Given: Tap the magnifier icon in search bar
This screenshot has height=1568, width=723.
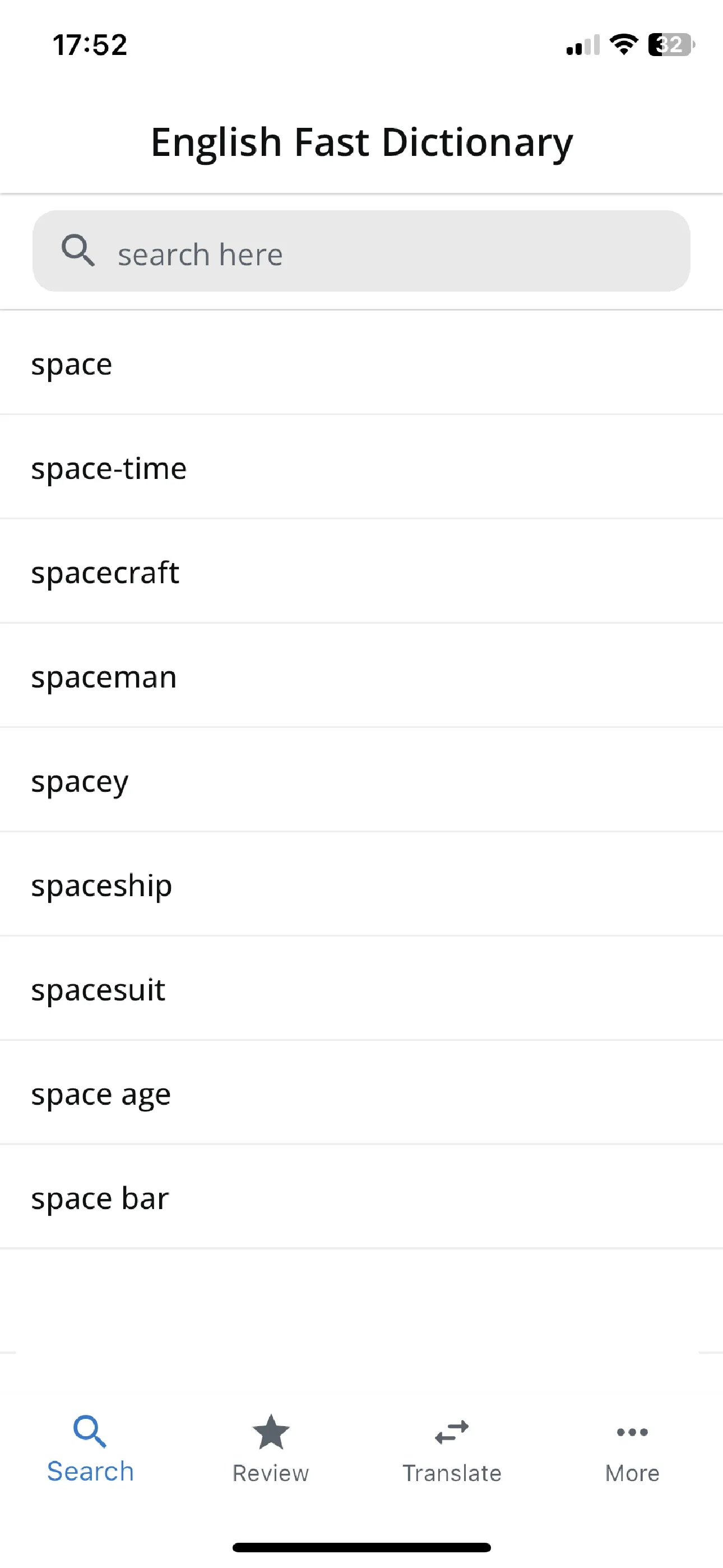Looking at the screenshot, I should pyautogui.click(x=78, y=250).
